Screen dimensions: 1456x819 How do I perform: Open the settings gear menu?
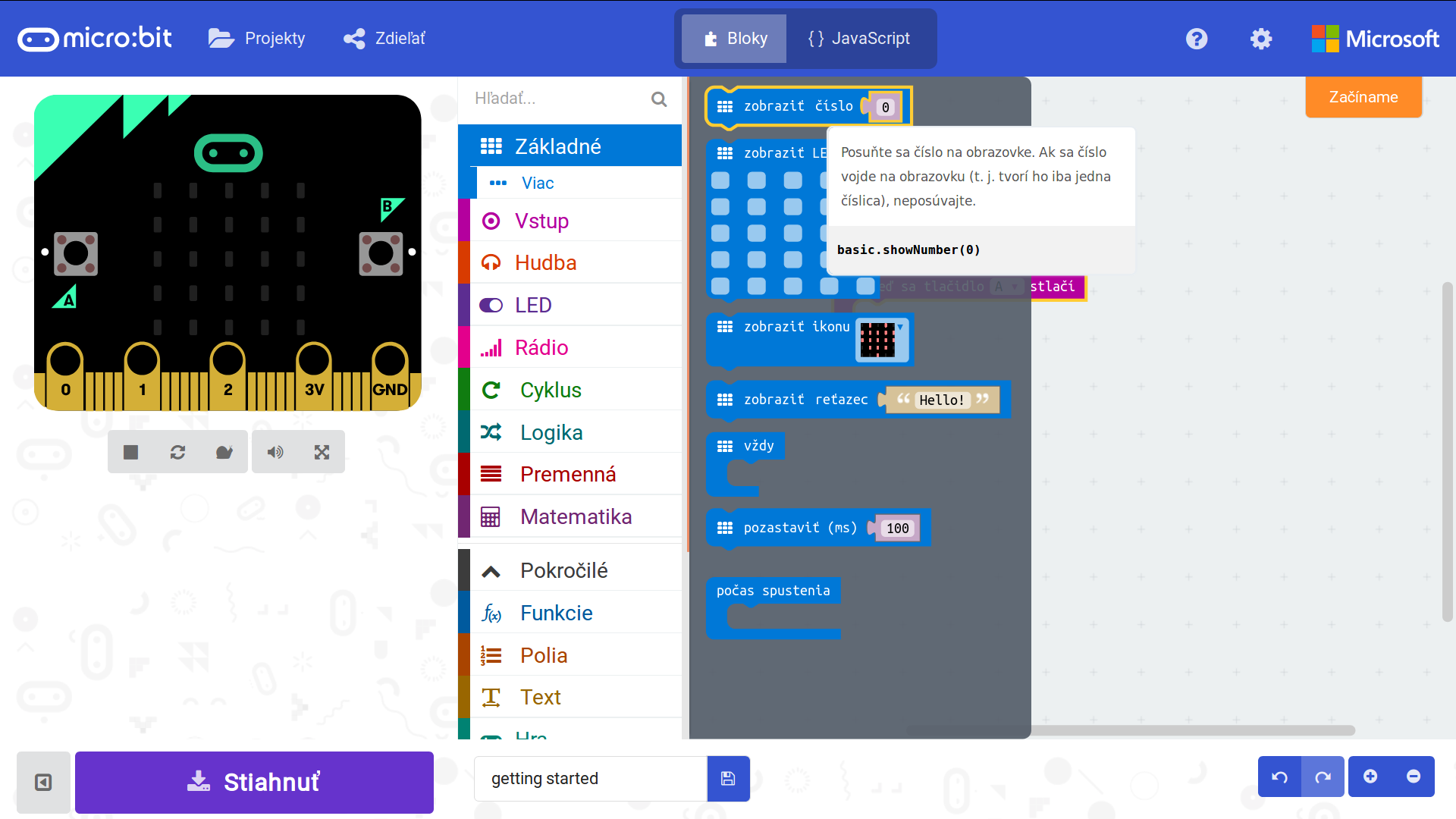[x=1260, y=39]
